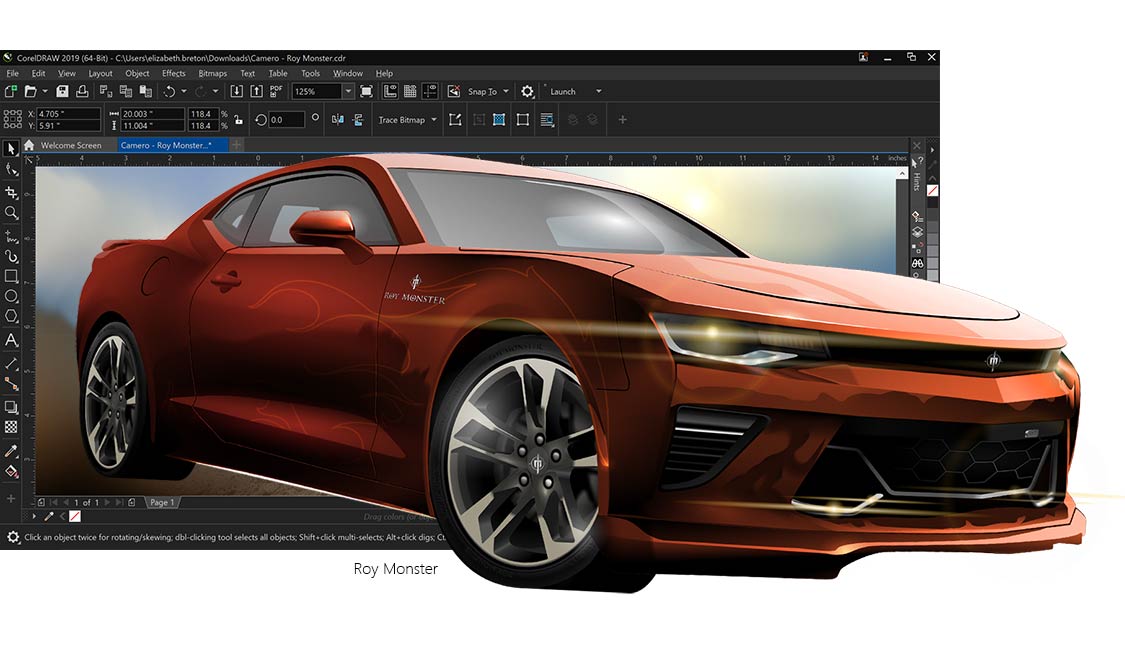Image resolution: width=1125 pixels, height=650 pixels.
Task: Edit the X position field
Action: click(x=67, y=114)
